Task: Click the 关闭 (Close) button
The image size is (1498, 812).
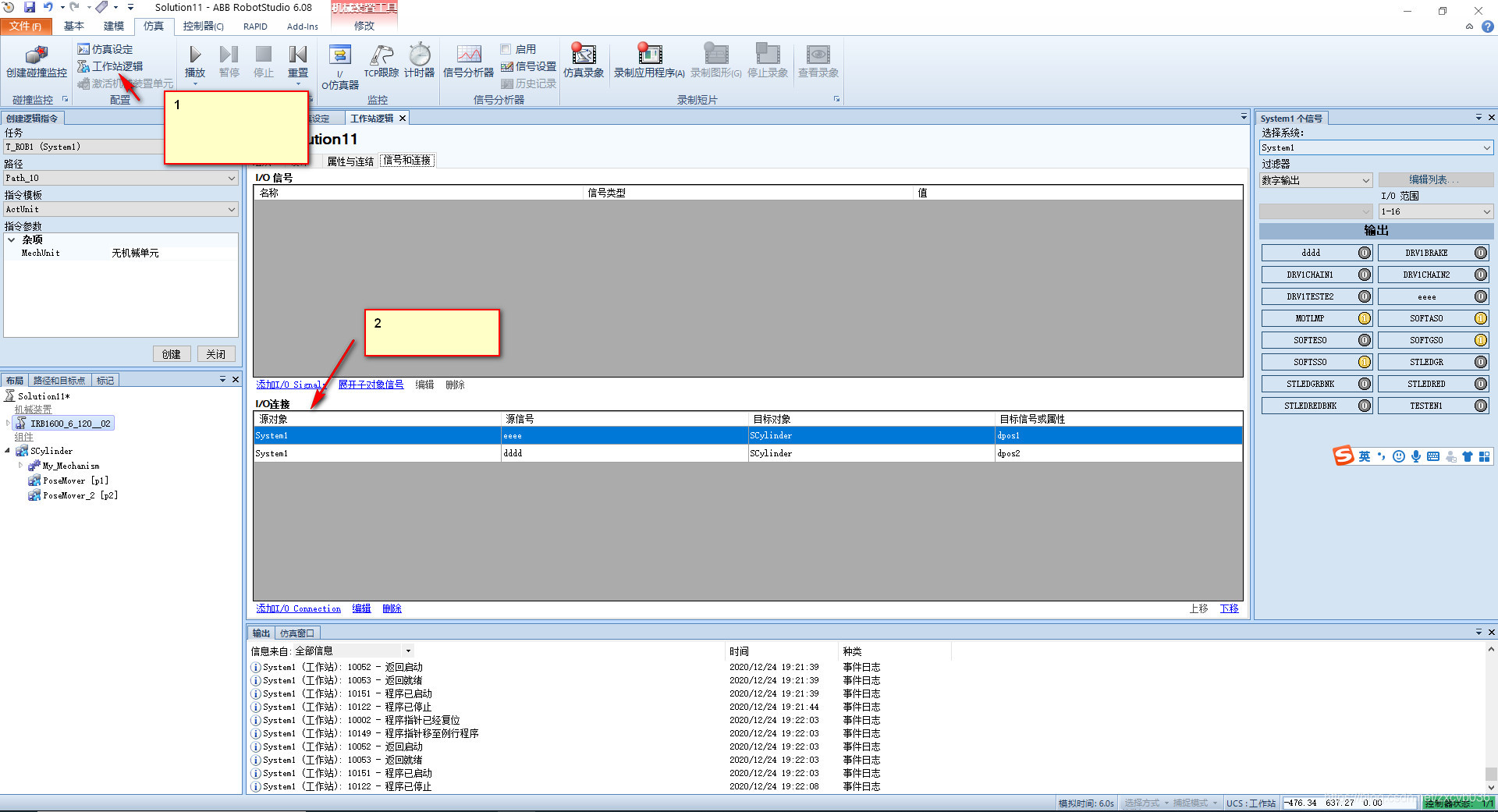Action: pyautogui.click(x=216, y=354)
